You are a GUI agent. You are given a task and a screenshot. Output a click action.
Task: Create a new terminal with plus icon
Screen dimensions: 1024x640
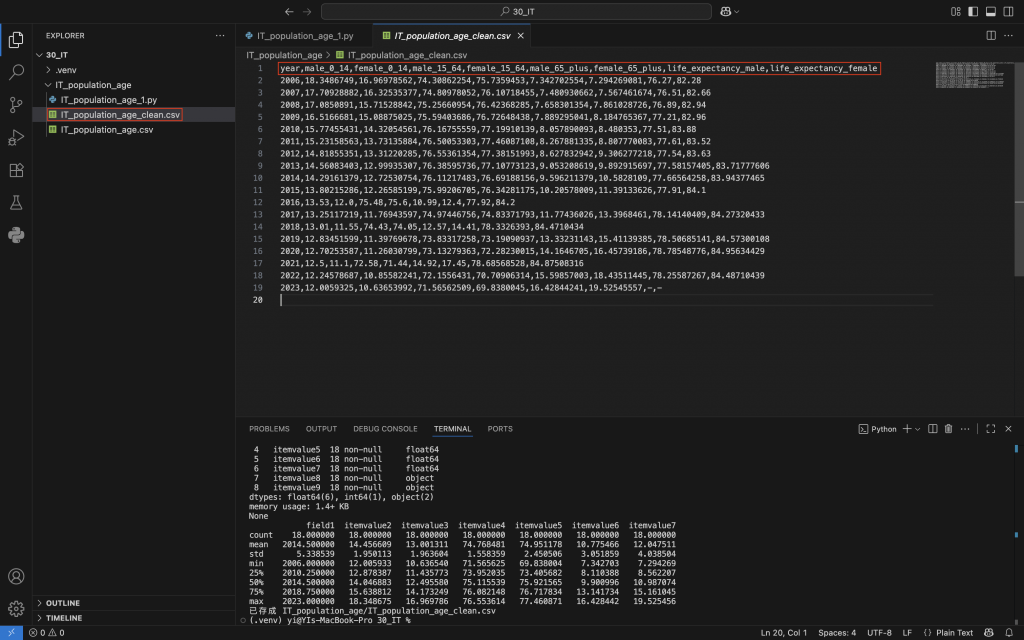906,428
